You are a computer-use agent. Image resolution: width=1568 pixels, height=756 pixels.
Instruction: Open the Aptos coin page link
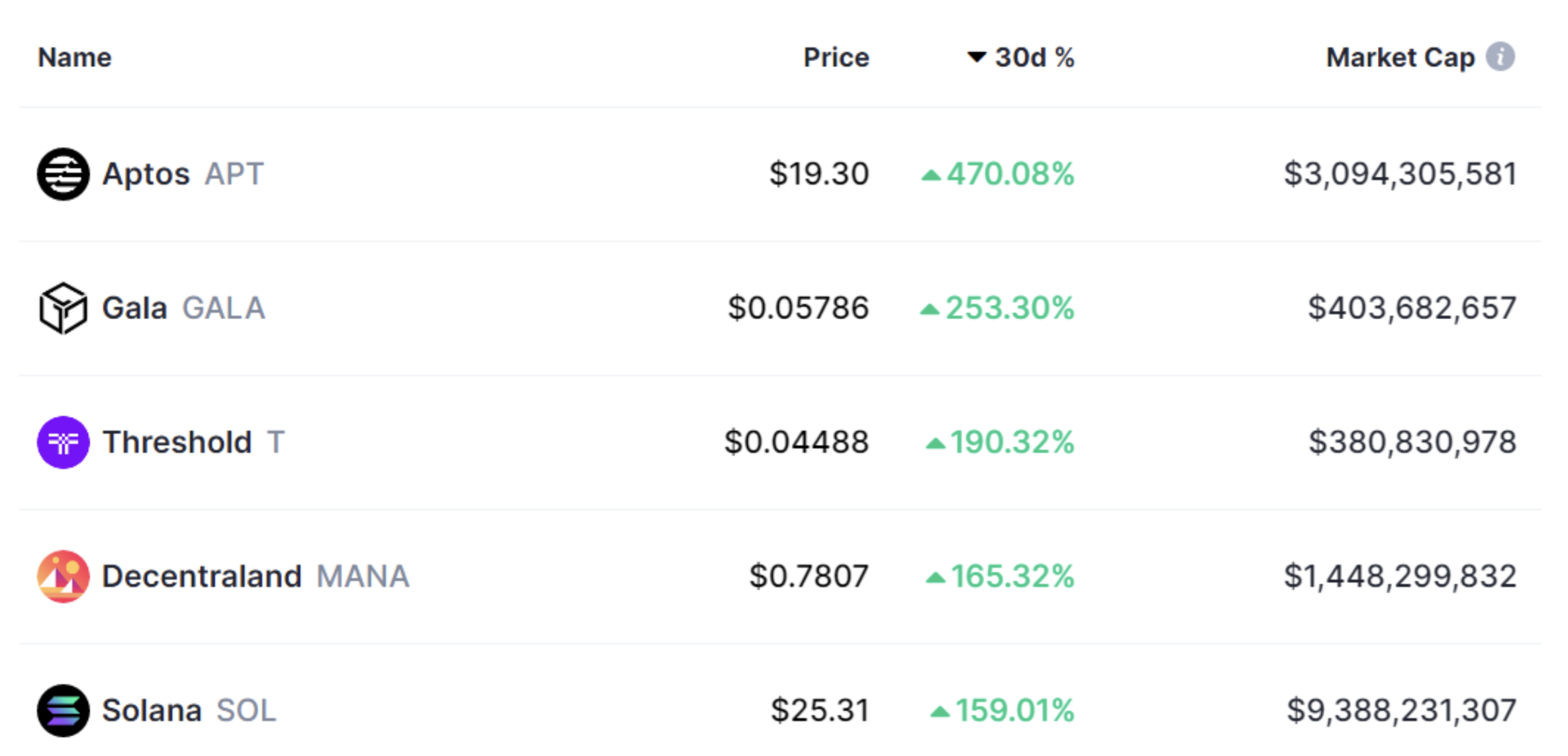(x=146, y=174)
